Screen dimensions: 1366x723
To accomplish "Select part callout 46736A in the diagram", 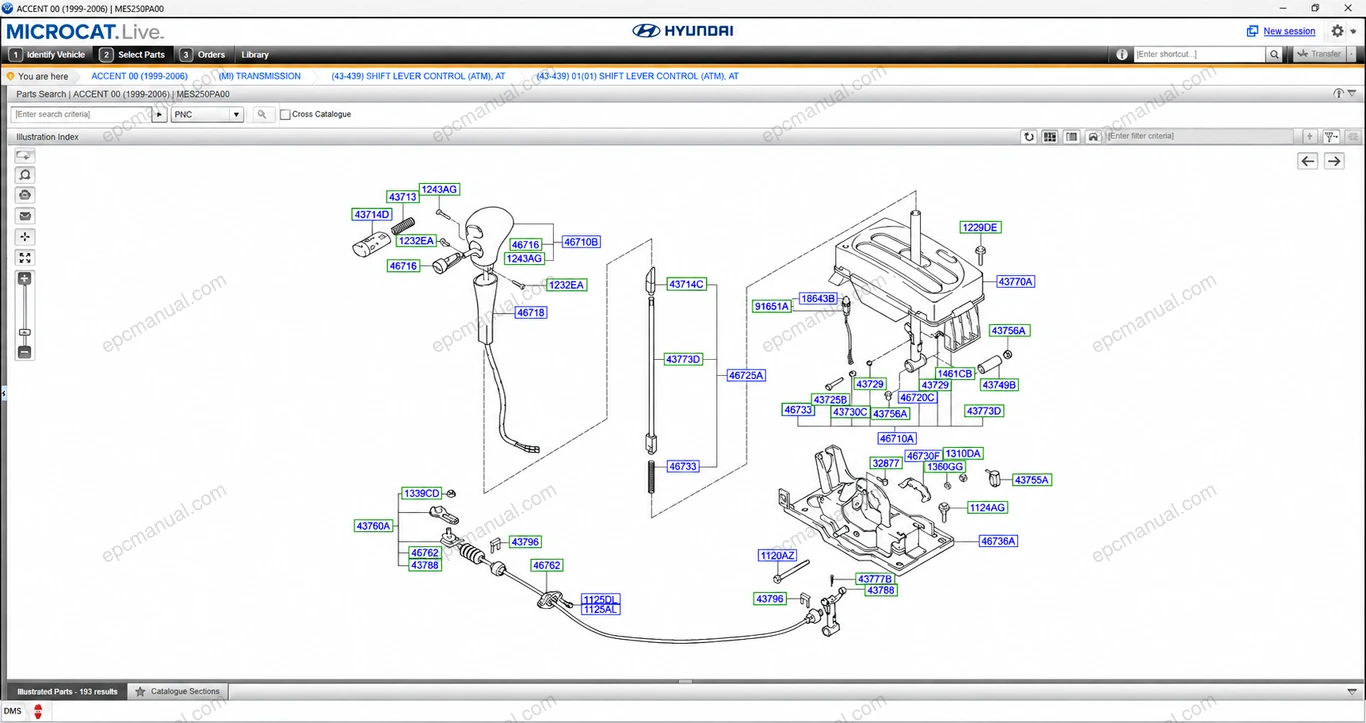I will click(998, 541).
